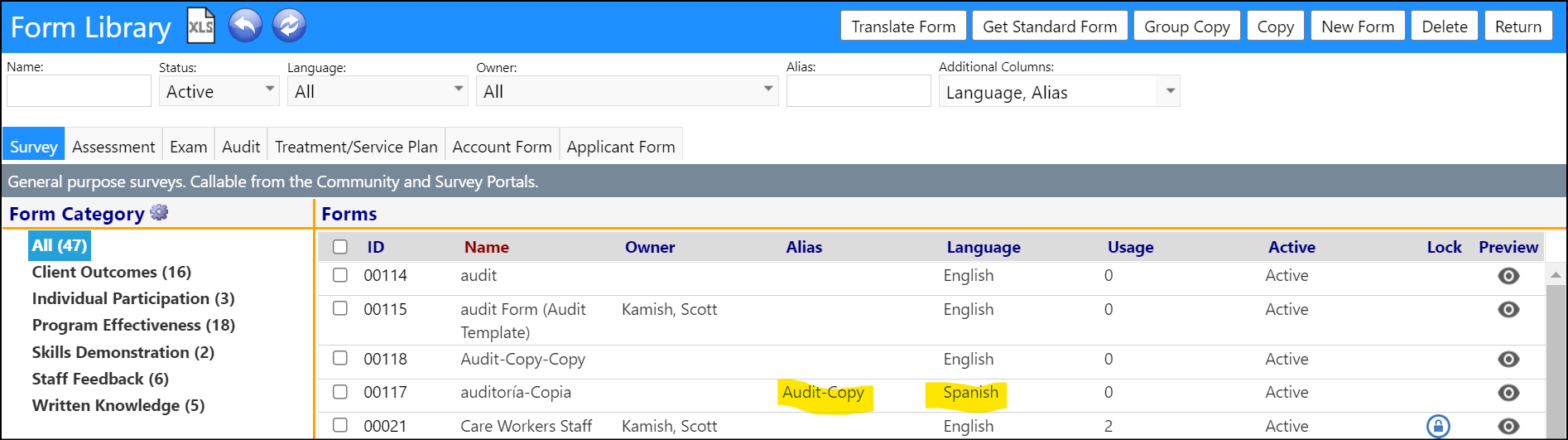Screen dimensions: 1568x440
Task: Select Client Outcomes (16) category
Action: tap(112, 272)
